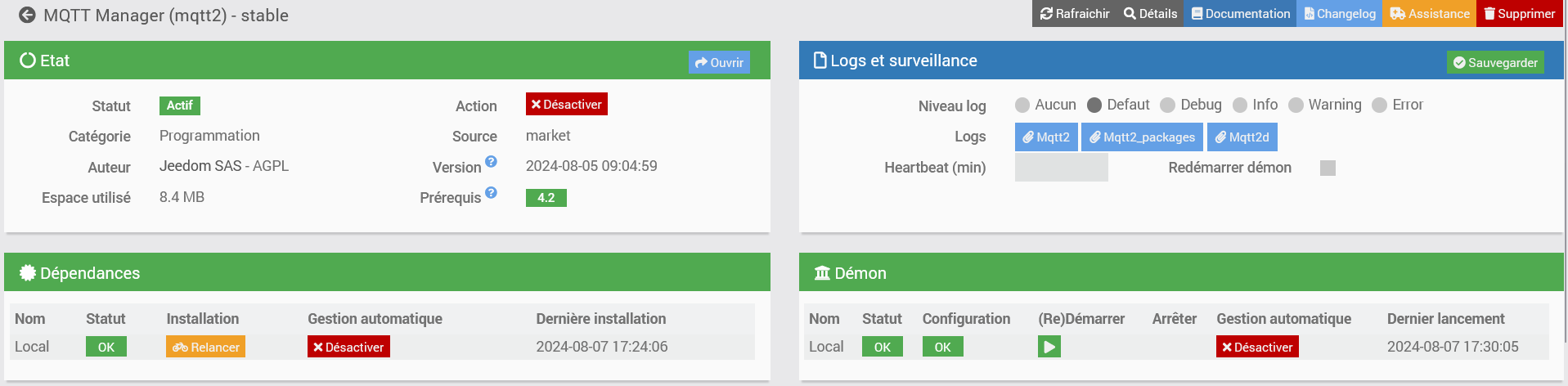1568x386 pixels.
Task: Click the Heartbeat (min) input field
Action: pyautogui.click(x=1062, y=168)
